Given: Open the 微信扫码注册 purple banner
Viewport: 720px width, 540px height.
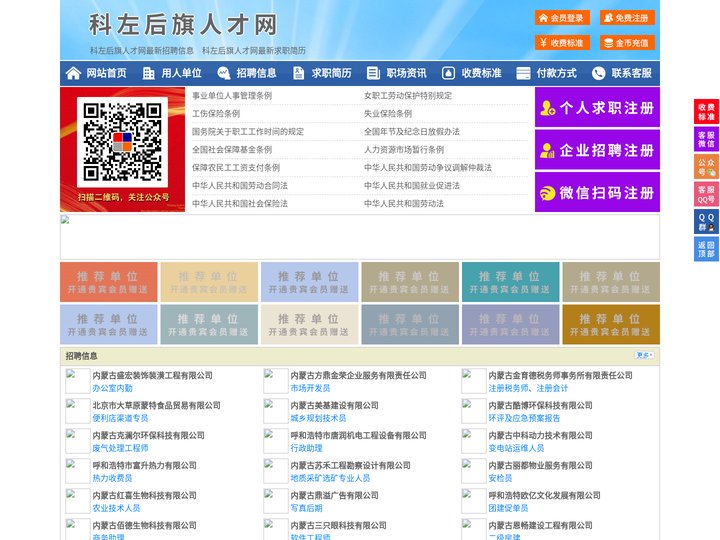Looking at the screenshot, I should 597,192.
